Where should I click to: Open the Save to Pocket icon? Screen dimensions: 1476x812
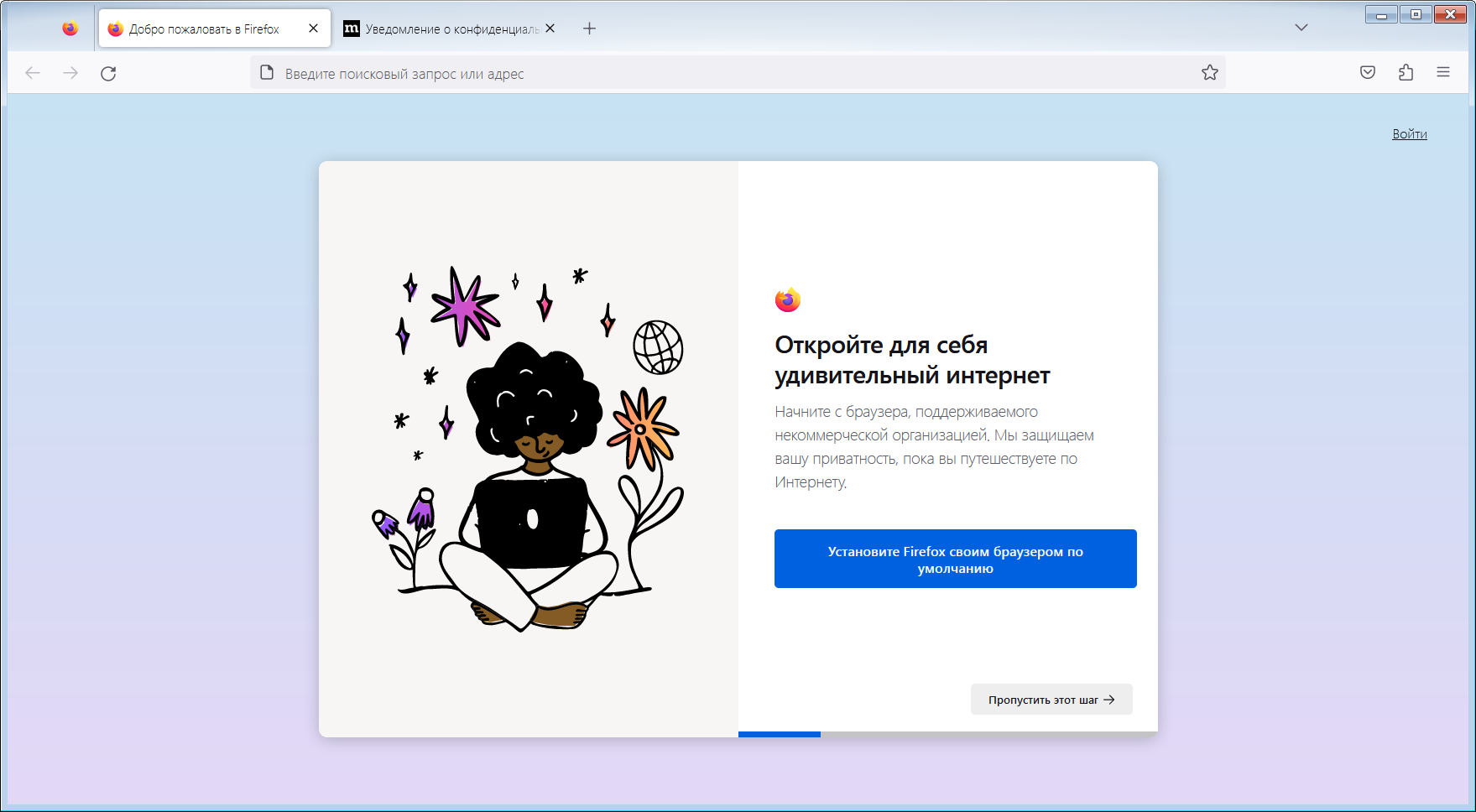pyautogui.click(x=1368, y=73)
